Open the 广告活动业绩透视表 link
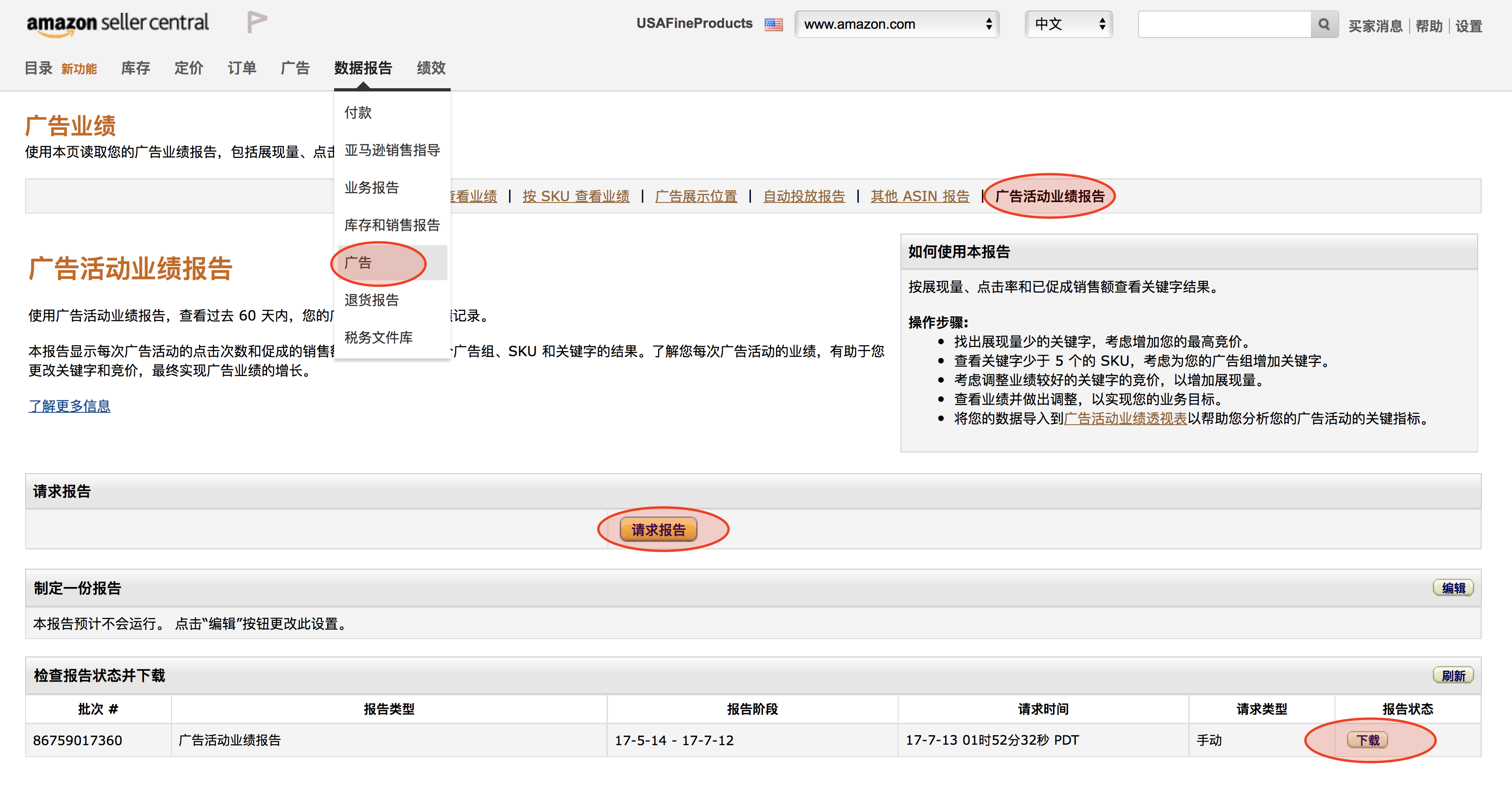This screenshot has height=811, width=1512. [1125, 419]
